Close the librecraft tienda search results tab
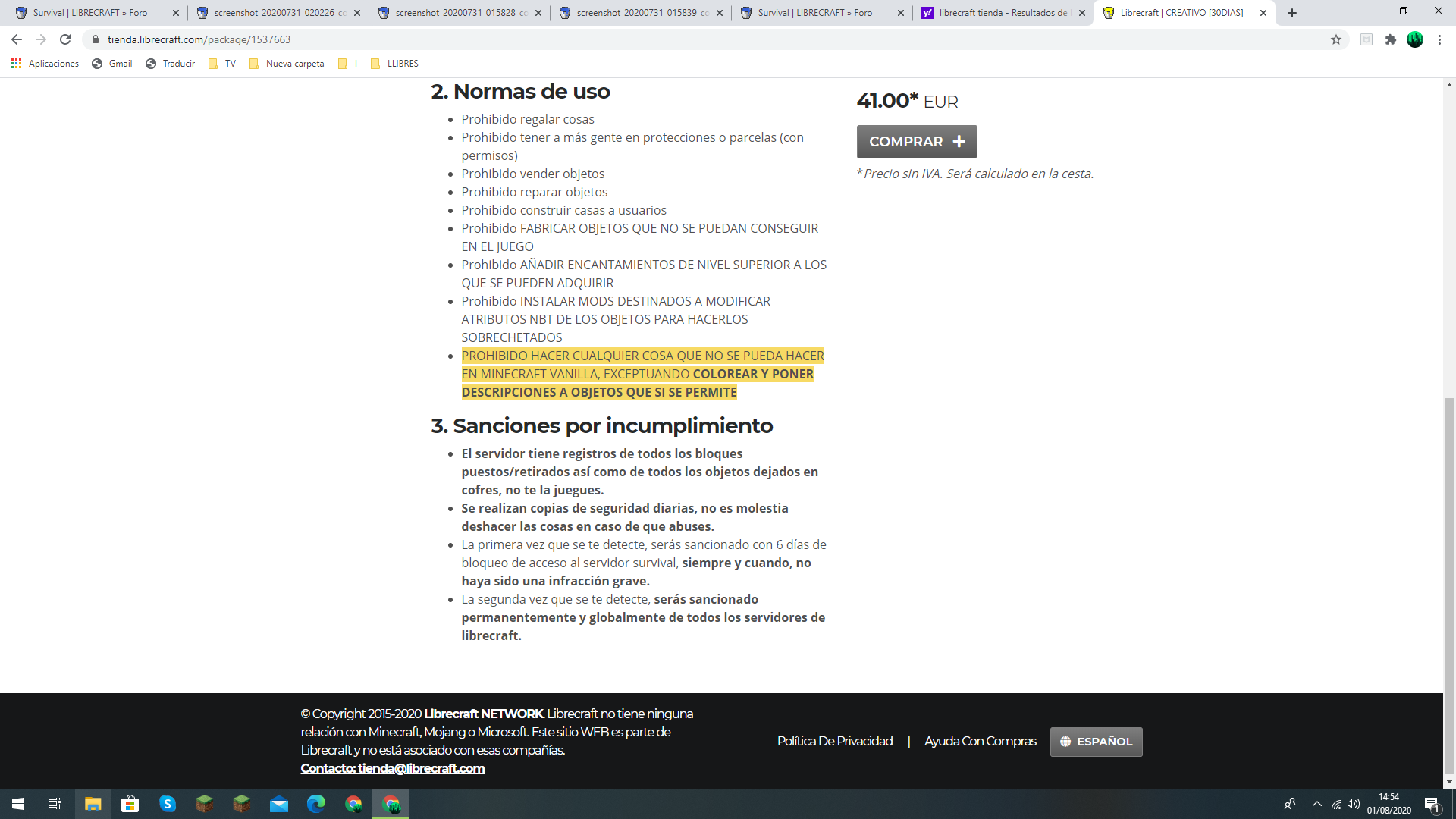 [1082, 13]
